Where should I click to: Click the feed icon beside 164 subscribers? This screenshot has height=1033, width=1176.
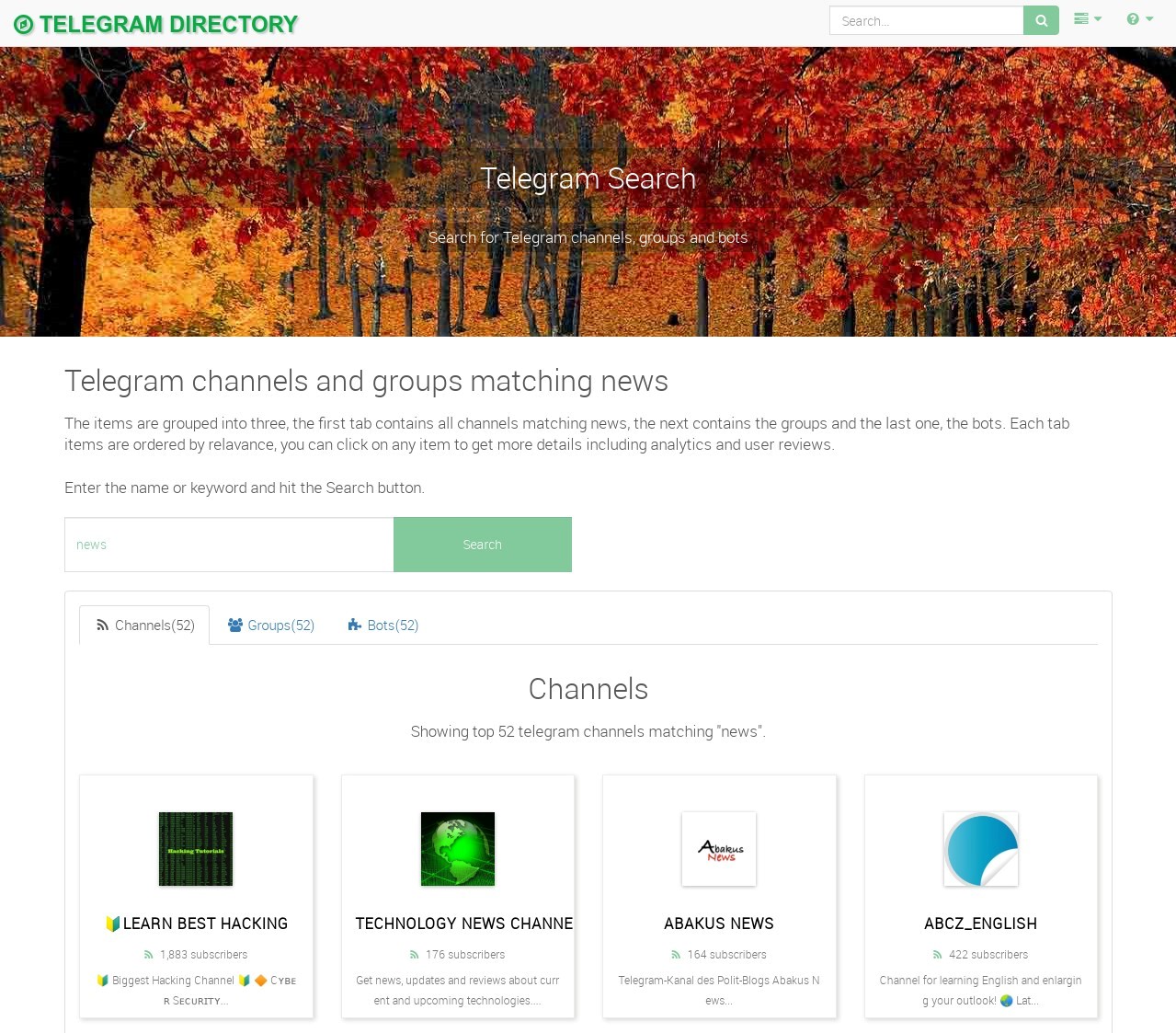pyautogui.click(x=677, y=955)
